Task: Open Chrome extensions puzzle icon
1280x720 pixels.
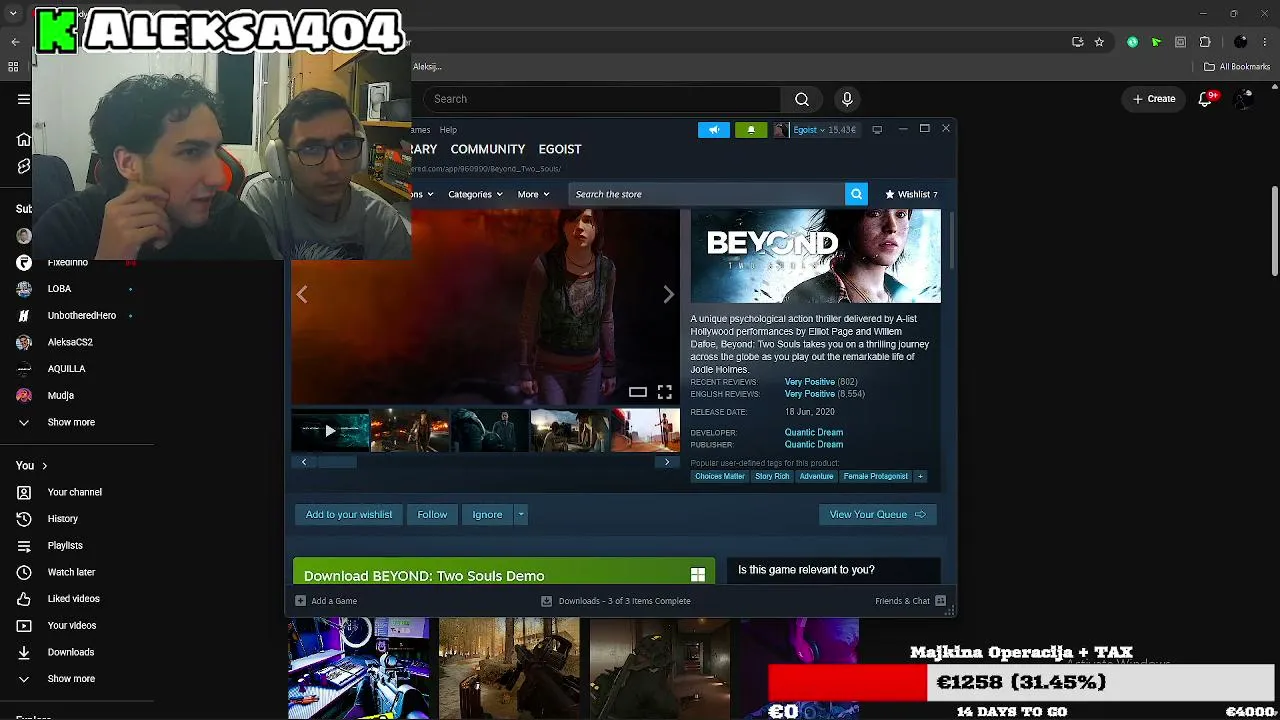Action: coord(1205,42)
